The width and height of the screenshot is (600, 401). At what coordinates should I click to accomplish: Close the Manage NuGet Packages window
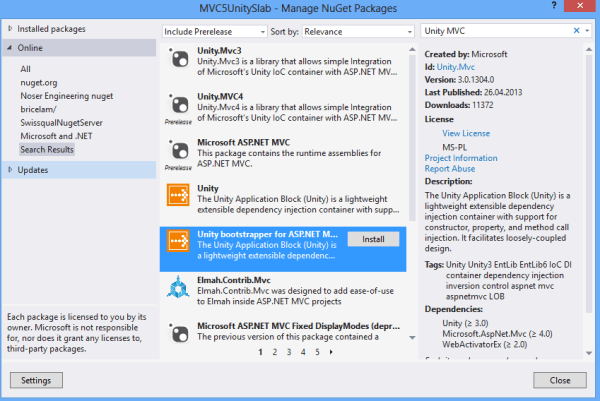pyautogui.click(x=580, y=5)
